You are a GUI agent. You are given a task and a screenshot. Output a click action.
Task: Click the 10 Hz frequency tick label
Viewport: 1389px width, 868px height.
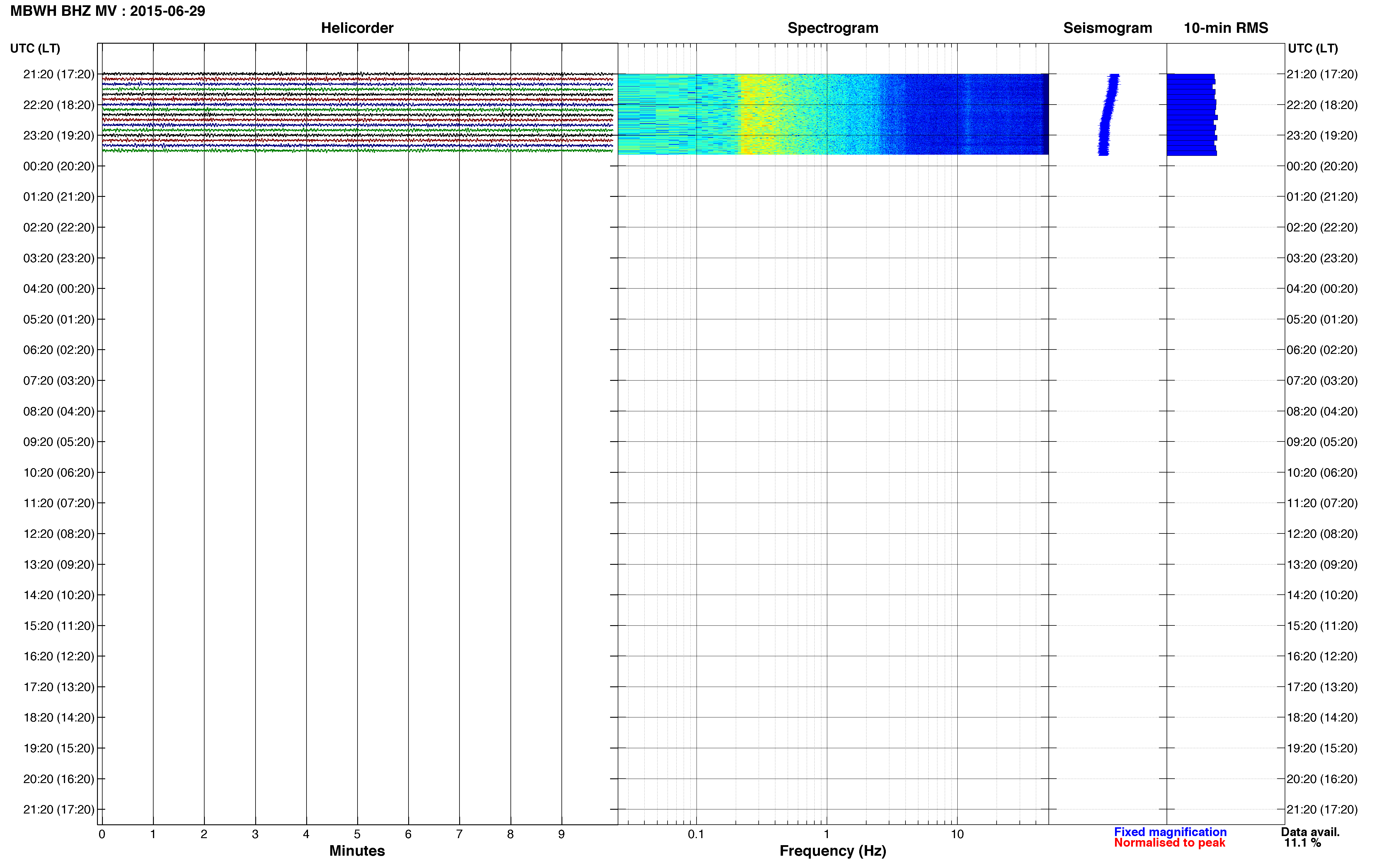coord(957,834)
